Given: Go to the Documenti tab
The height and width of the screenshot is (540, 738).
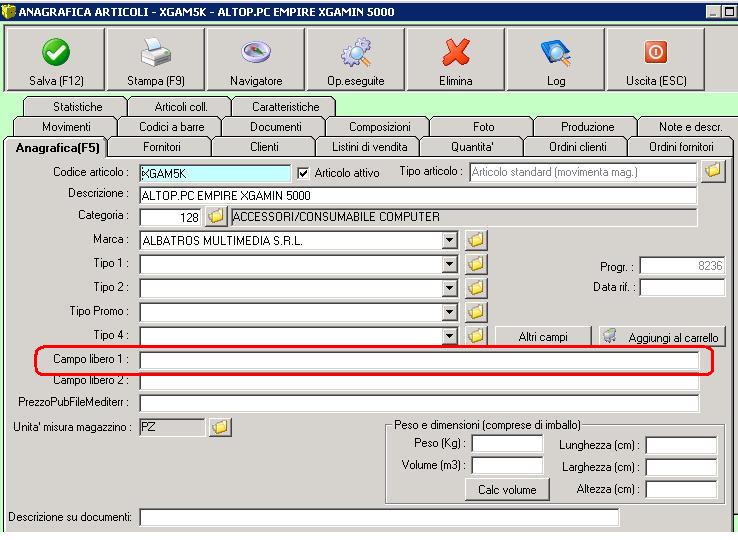Looking at the screenshot, I should coord(274,127).
